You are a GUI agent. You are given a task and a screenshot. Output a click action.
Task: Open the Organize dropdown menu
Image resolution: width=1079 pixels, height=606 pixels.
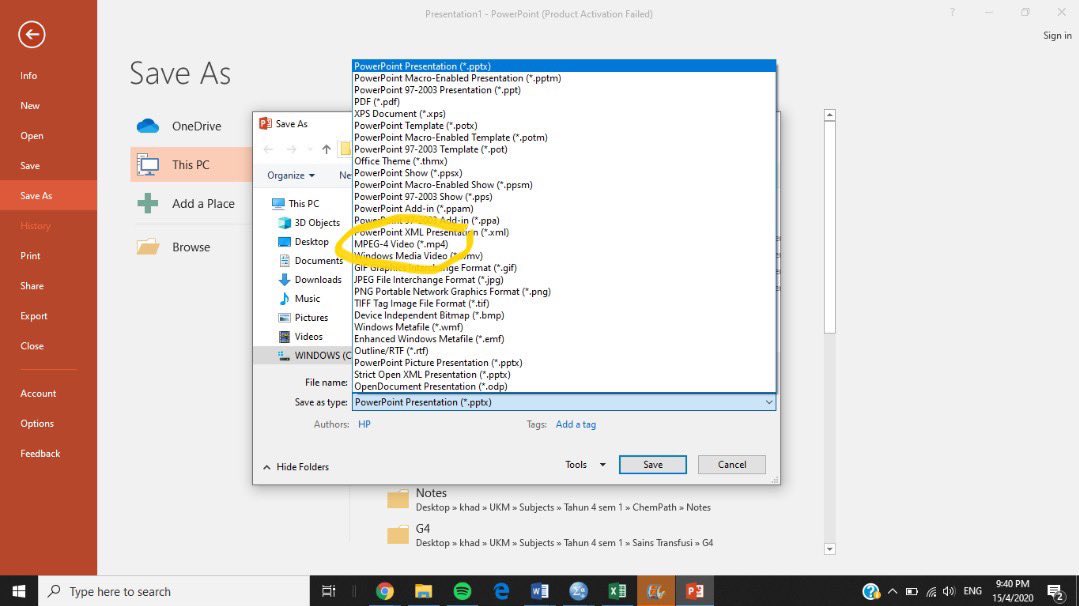(290, 175)
